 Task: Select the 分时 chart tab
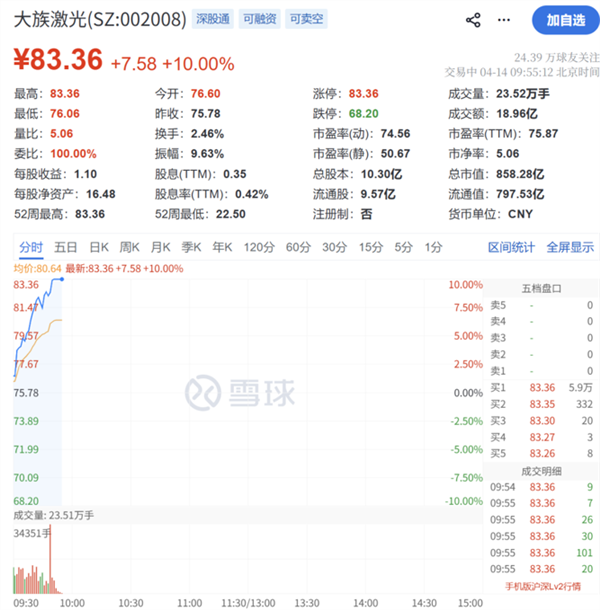(x=31, y=247)
